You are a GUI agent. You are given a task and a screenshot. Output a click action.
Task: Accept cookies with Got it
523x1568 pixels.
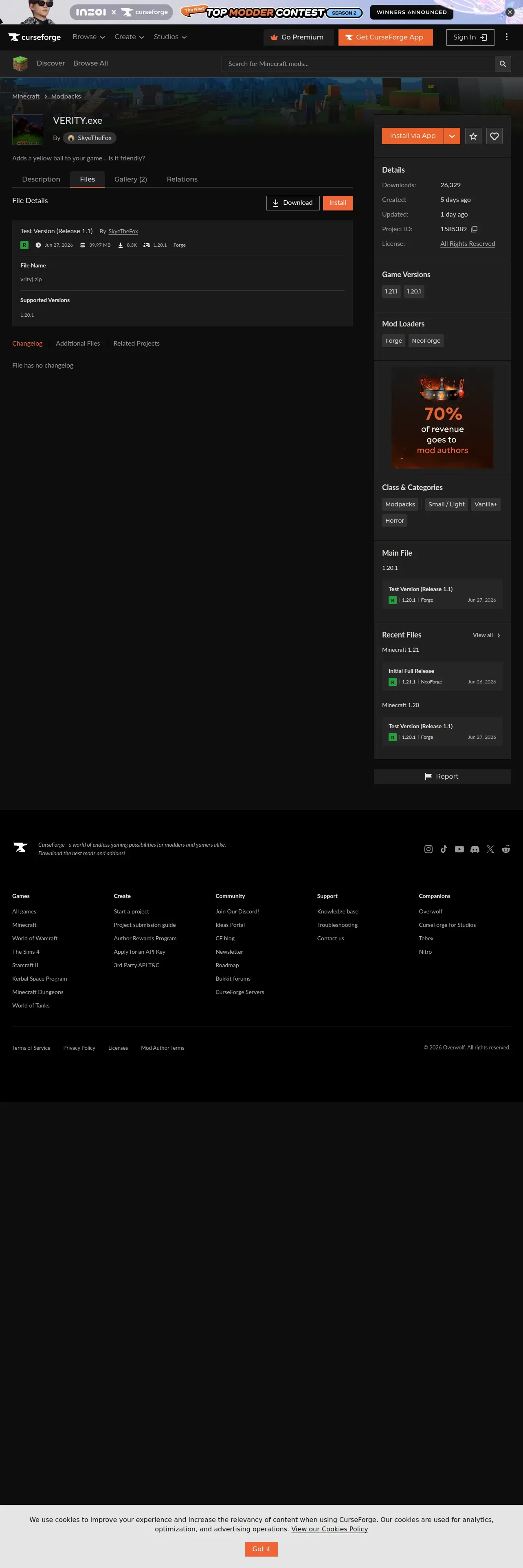[x=261, y=1549]
